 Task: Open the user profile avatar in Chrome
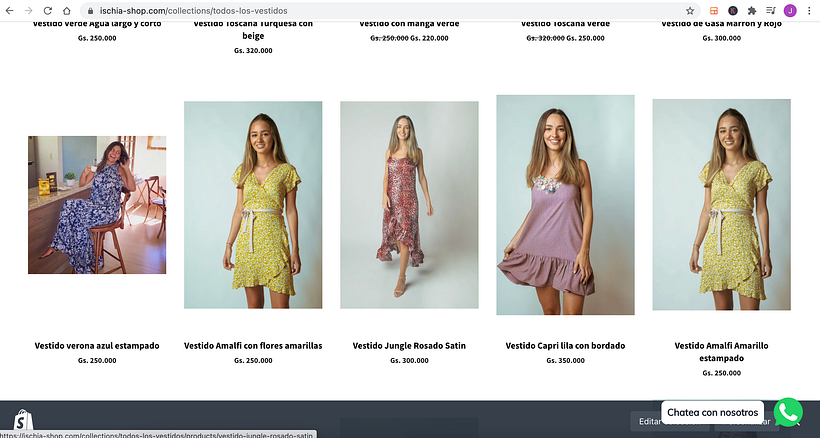[x=790, y=10]
